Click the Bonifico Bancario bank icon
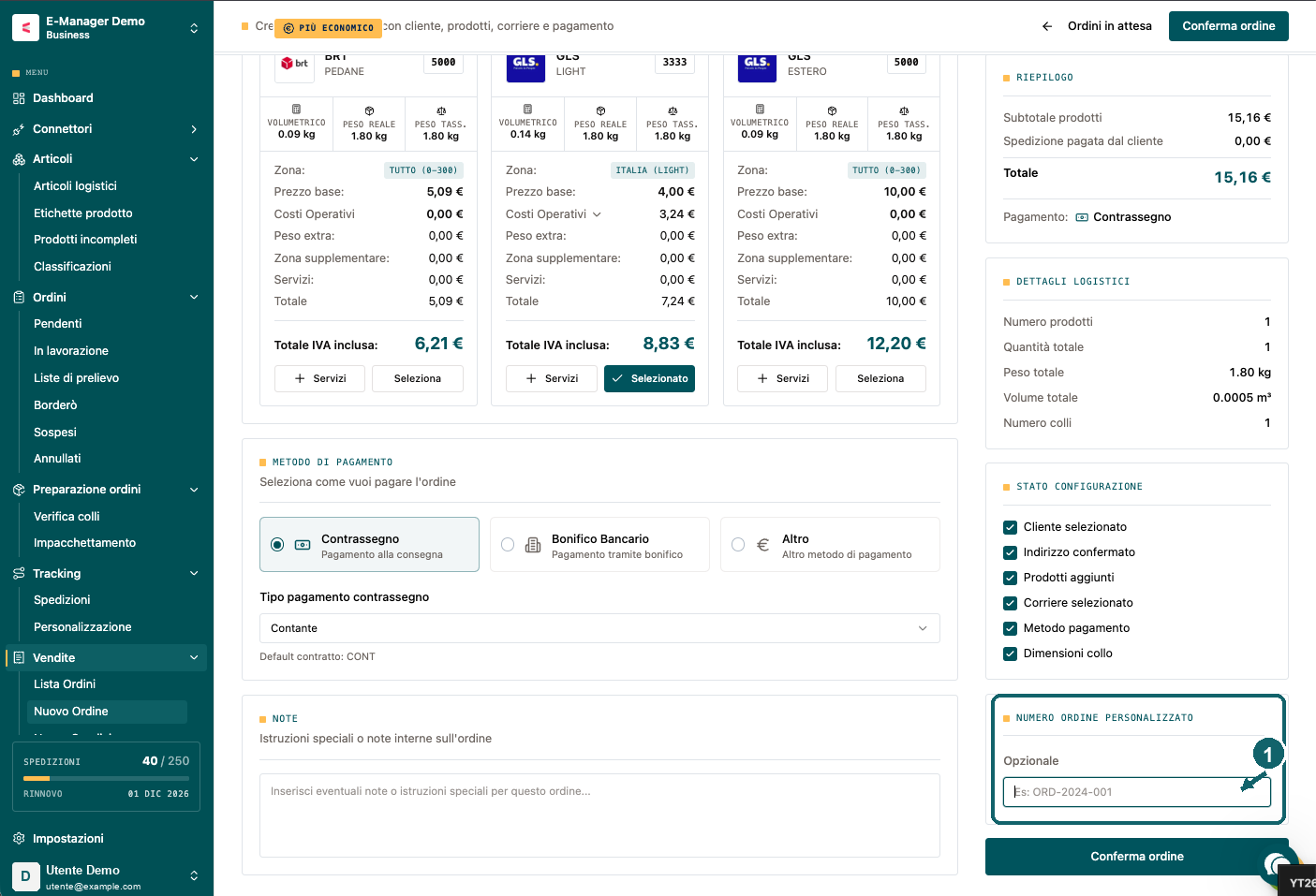Image resolution: width=1316 pixels, height=896 pixels. coord(533,545)
